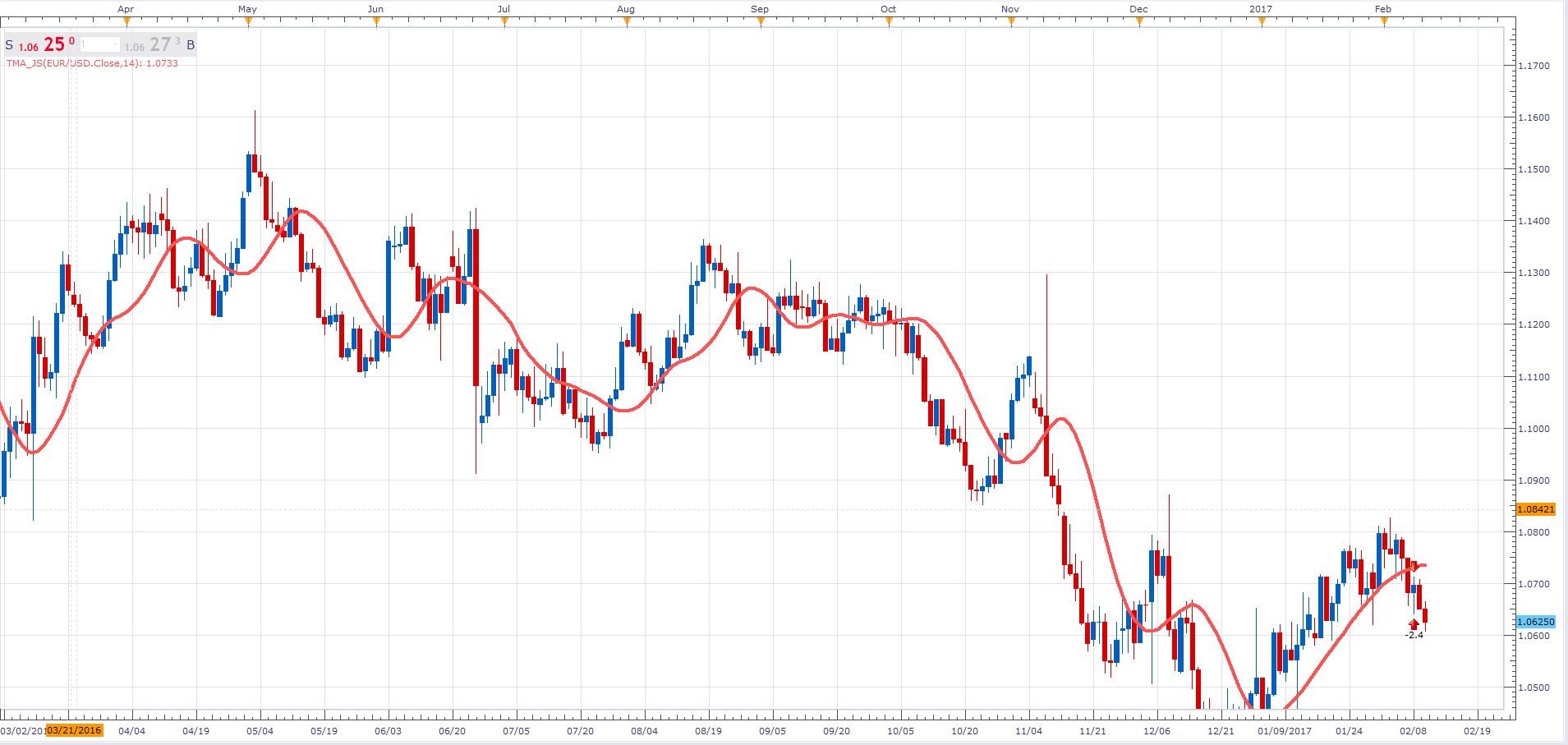Screen dimensions: 1568x745
Task: Open the trade amount dropdown
Action: pos(100,44)
